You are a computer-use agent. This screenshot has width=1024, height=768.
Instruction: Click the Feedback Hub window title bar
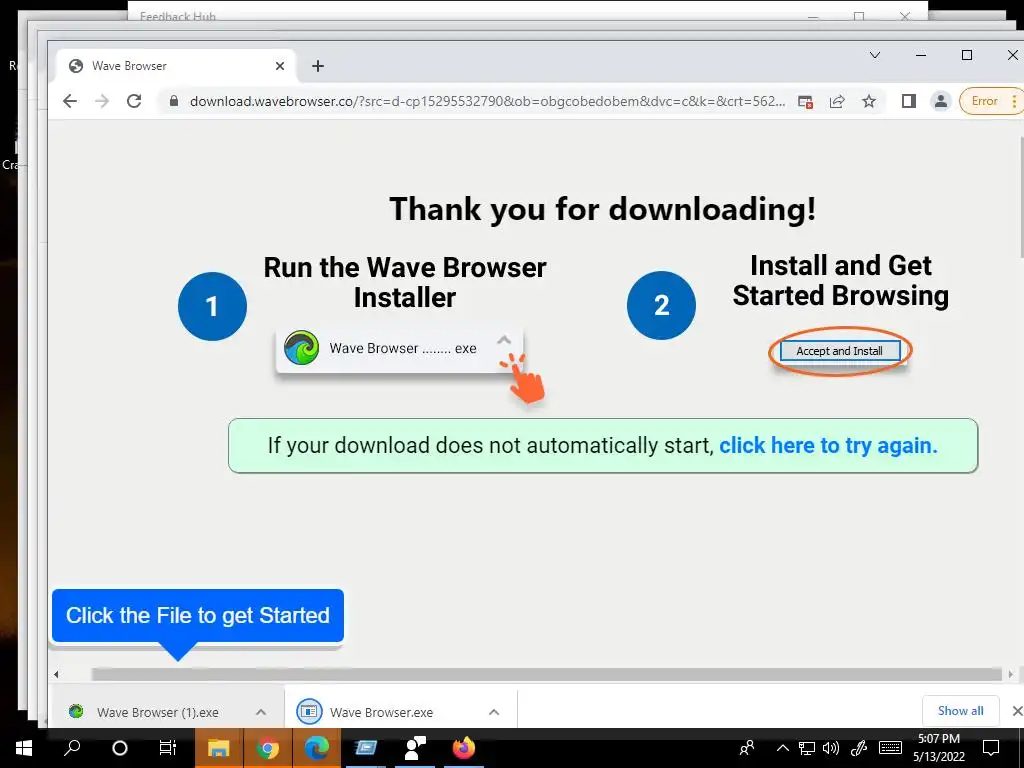(528, 11)
